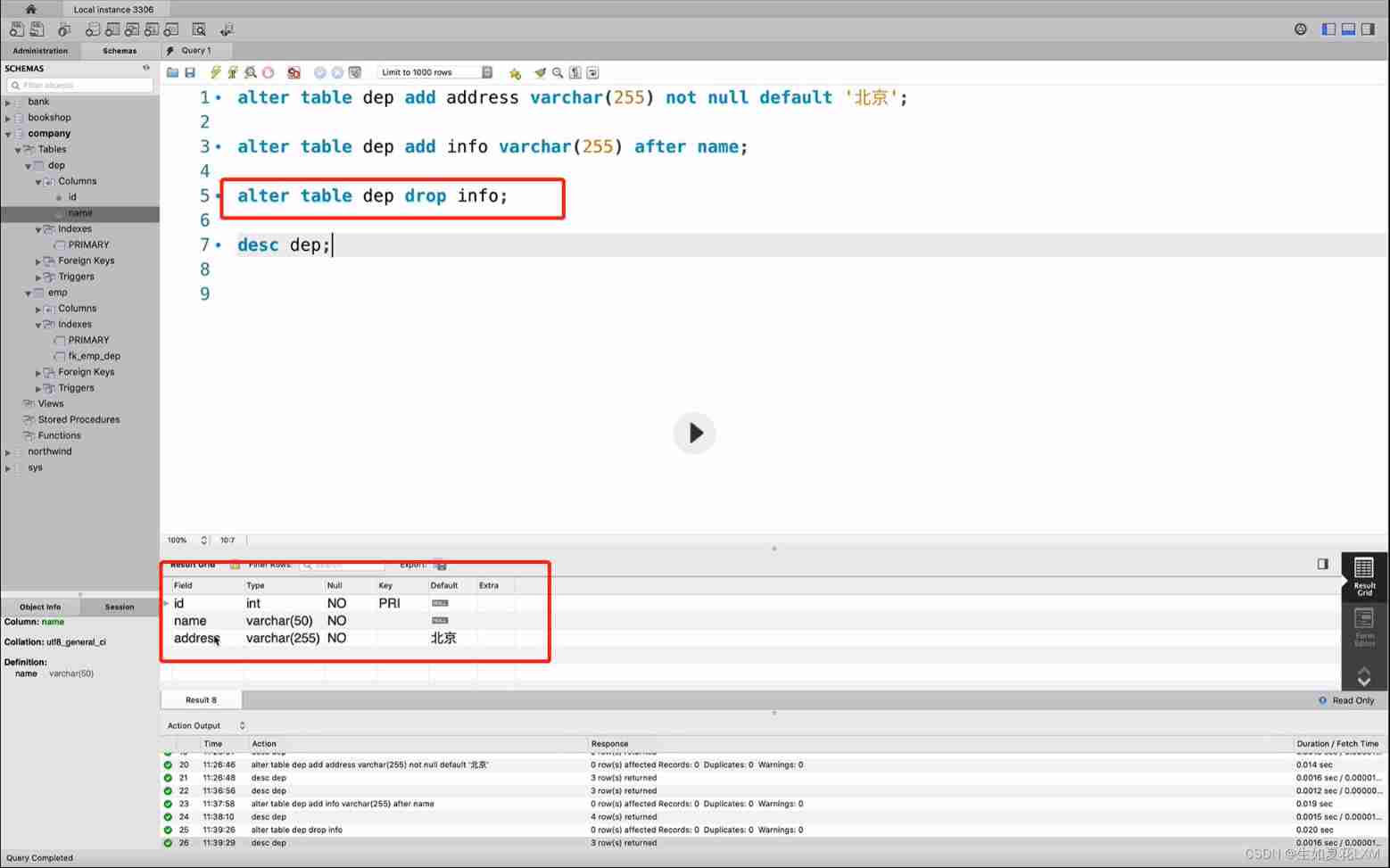Select Stored Procedures in company schema
Image resolution: width=1390 pixels, height=868 pixels.
79,419
